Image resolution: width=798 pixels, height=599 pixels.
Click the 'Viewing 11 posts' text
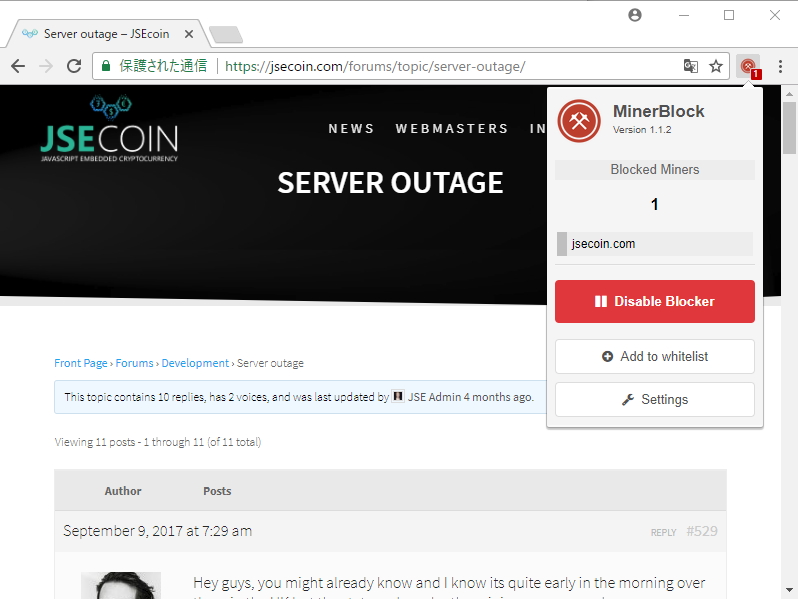[x=158, y=442]
